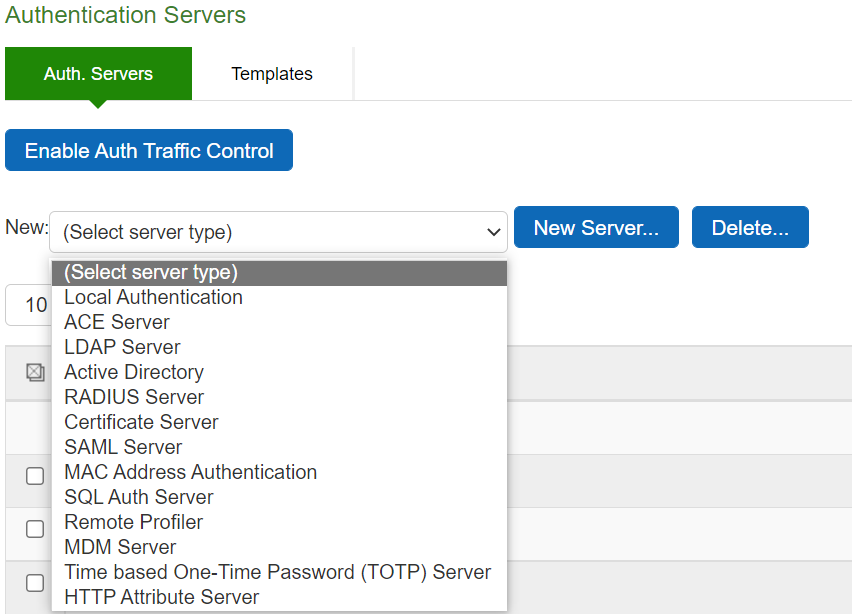Click the Delete... button

click(x=750, y=227)
